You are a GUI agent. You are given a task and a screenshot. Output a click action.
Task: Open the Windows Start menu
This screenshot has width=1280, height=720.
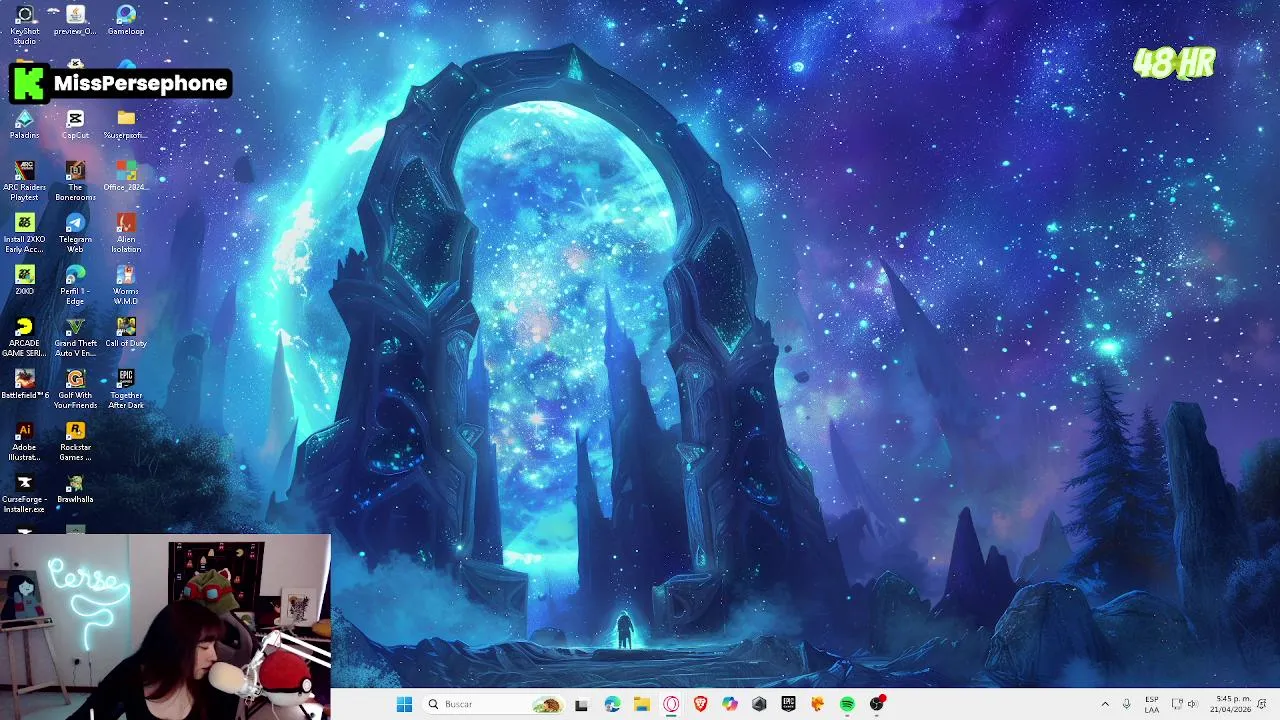click(404, 704)
